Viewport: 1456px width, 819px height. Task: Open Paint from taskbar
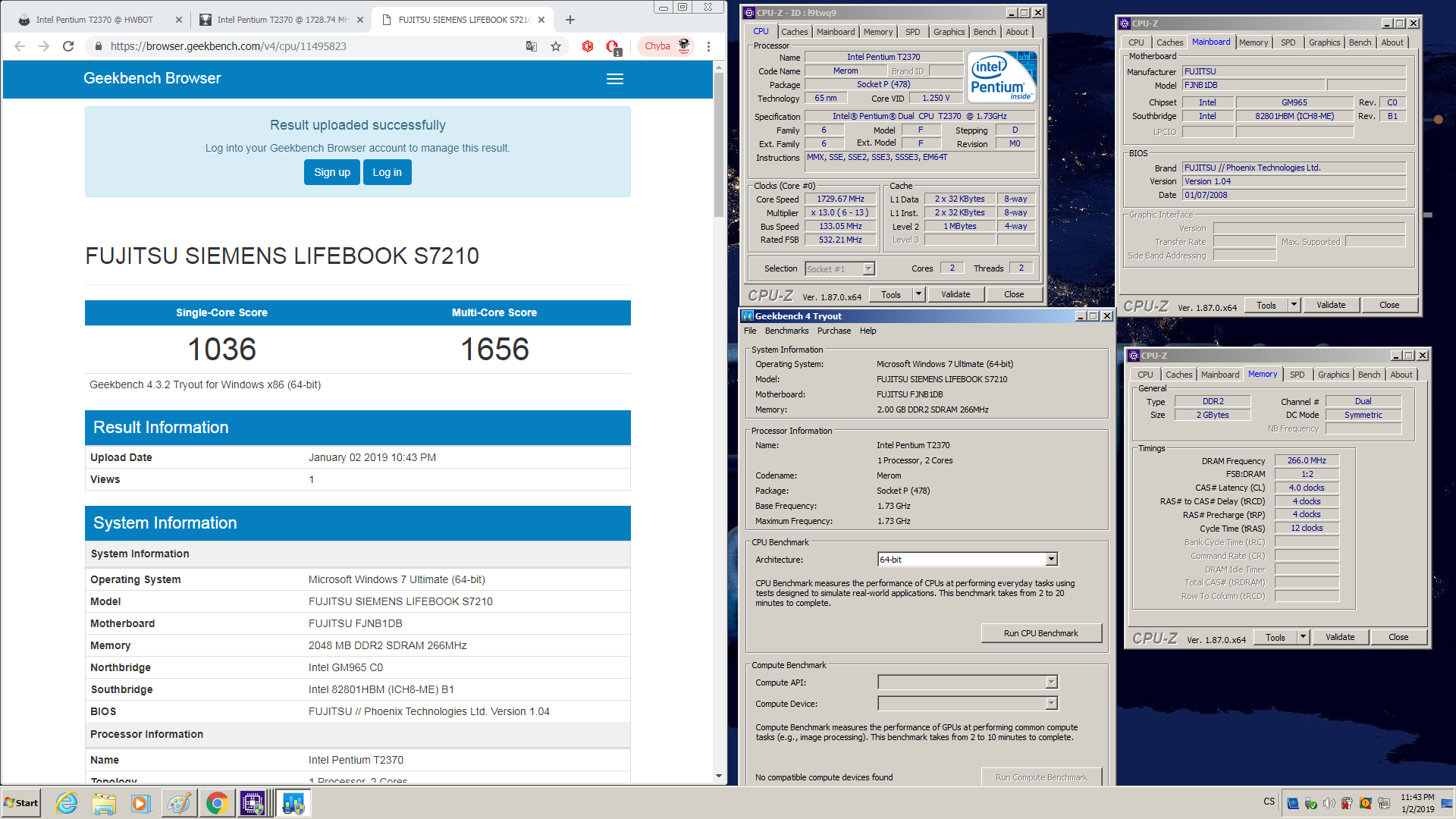click(x=178, y=803)
